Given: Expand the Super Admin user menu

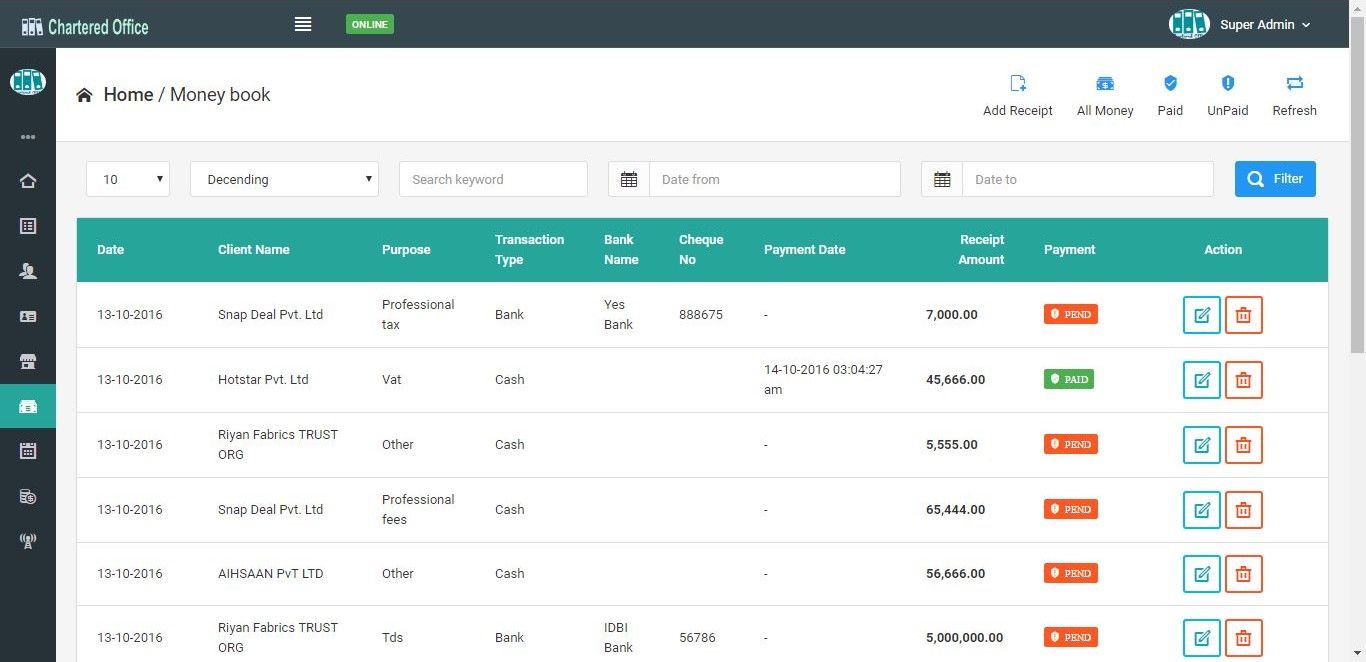Looking at the screenshot, I should click(1265, 25).
